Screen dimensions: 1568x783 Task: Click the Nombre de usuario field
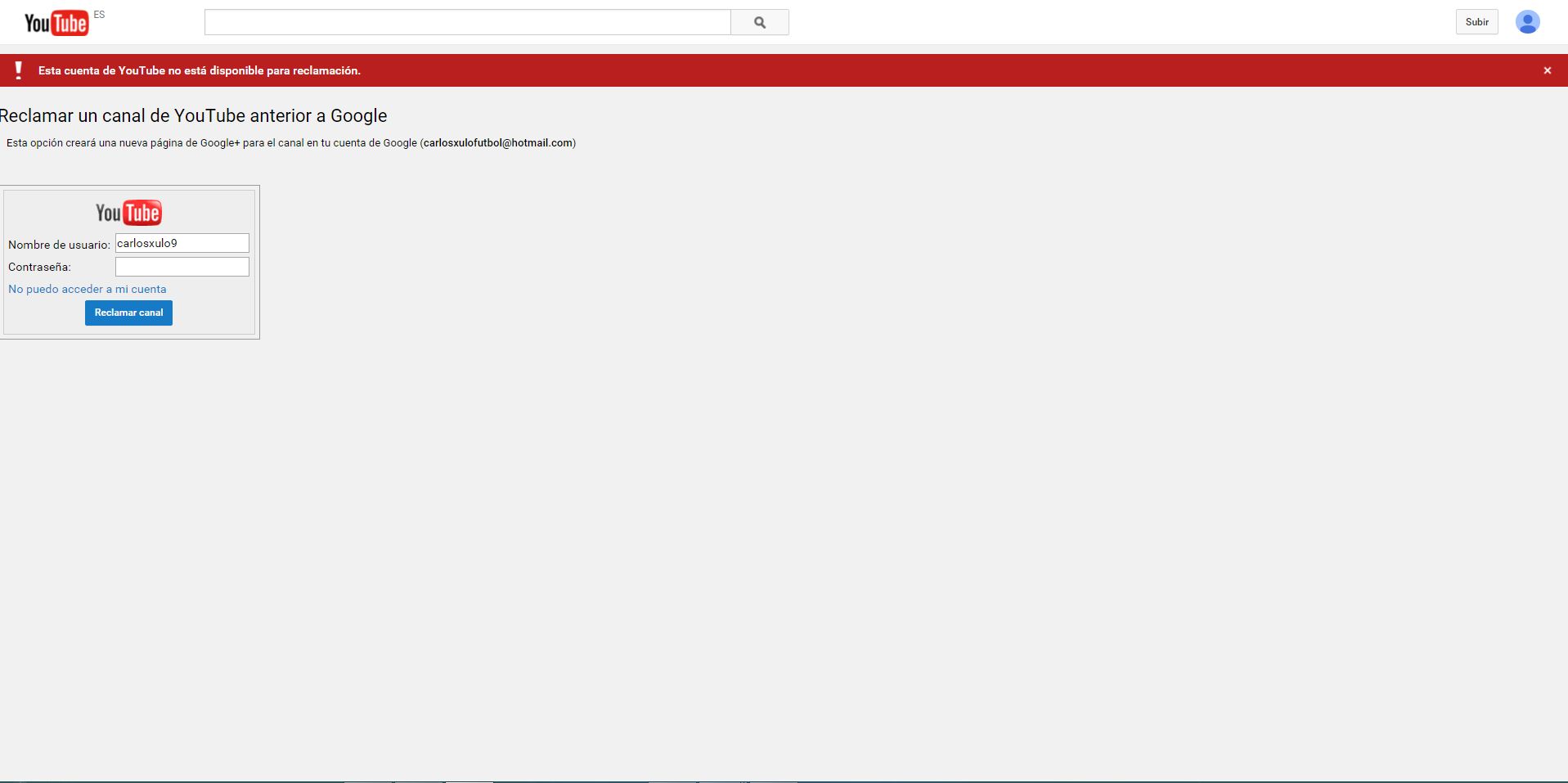point(182,243)
